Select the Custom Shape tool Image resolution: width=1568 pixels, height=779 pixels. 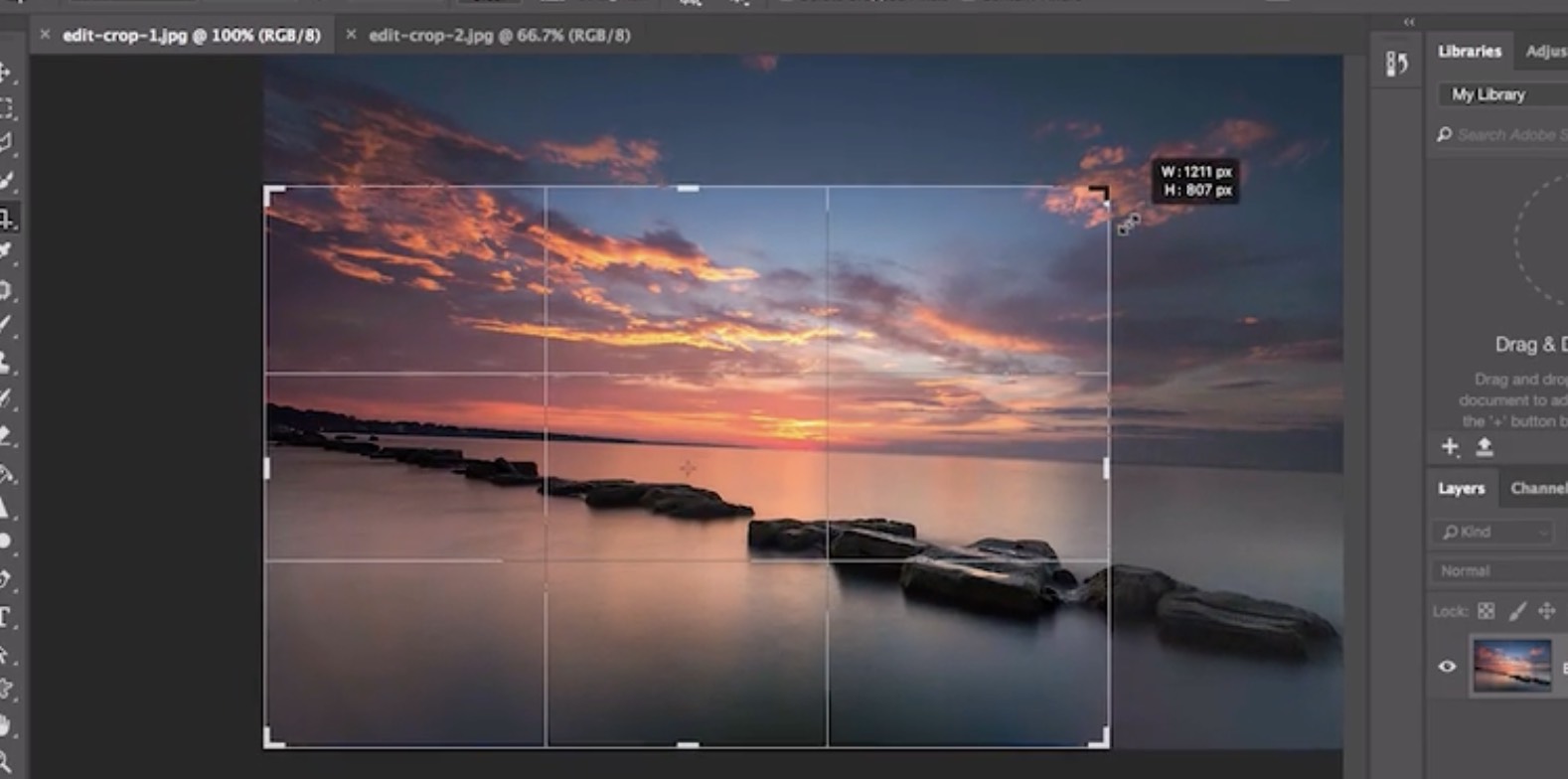pyautogui.click(x=6, y=689)
